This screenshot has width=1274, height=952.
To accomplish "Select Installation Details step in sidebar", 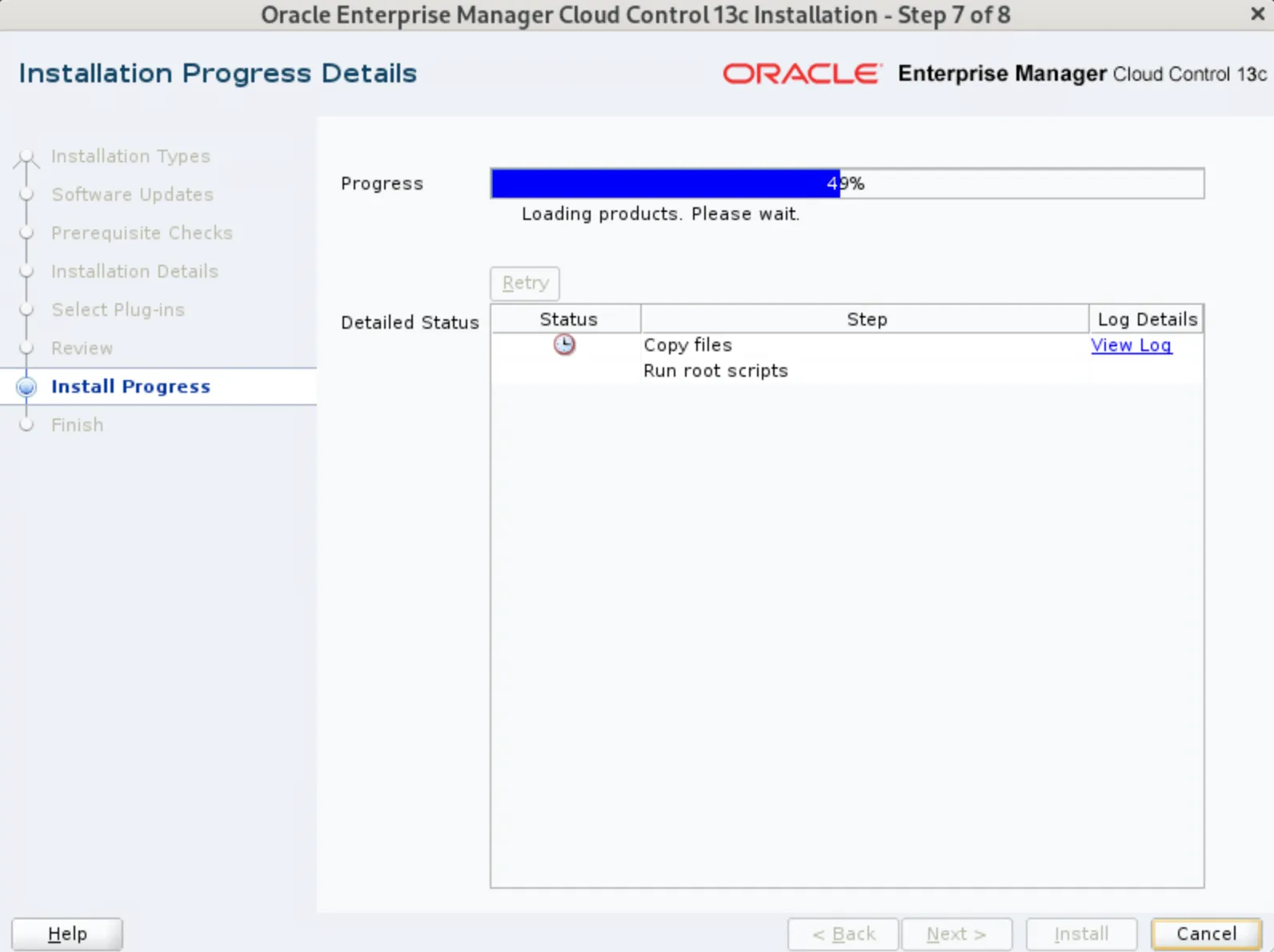I will tap(134, 271).
